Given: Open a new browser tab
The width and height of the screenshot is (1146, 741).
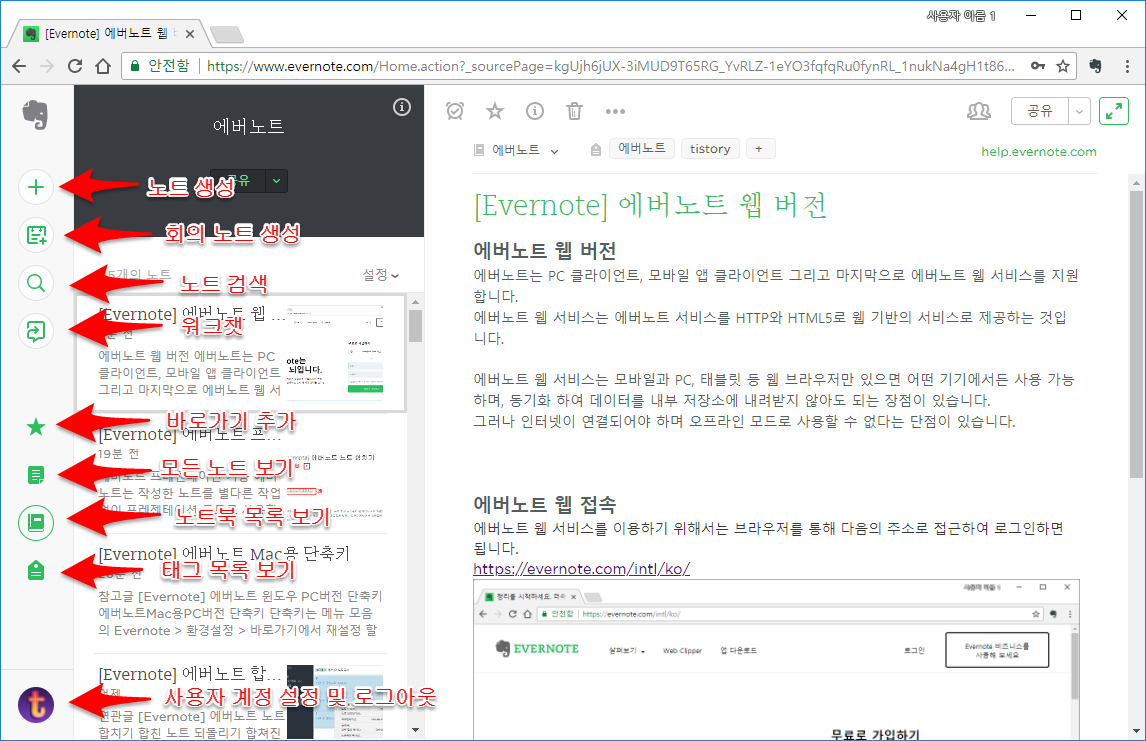Looking at the screenshot, I should (226, 34).
